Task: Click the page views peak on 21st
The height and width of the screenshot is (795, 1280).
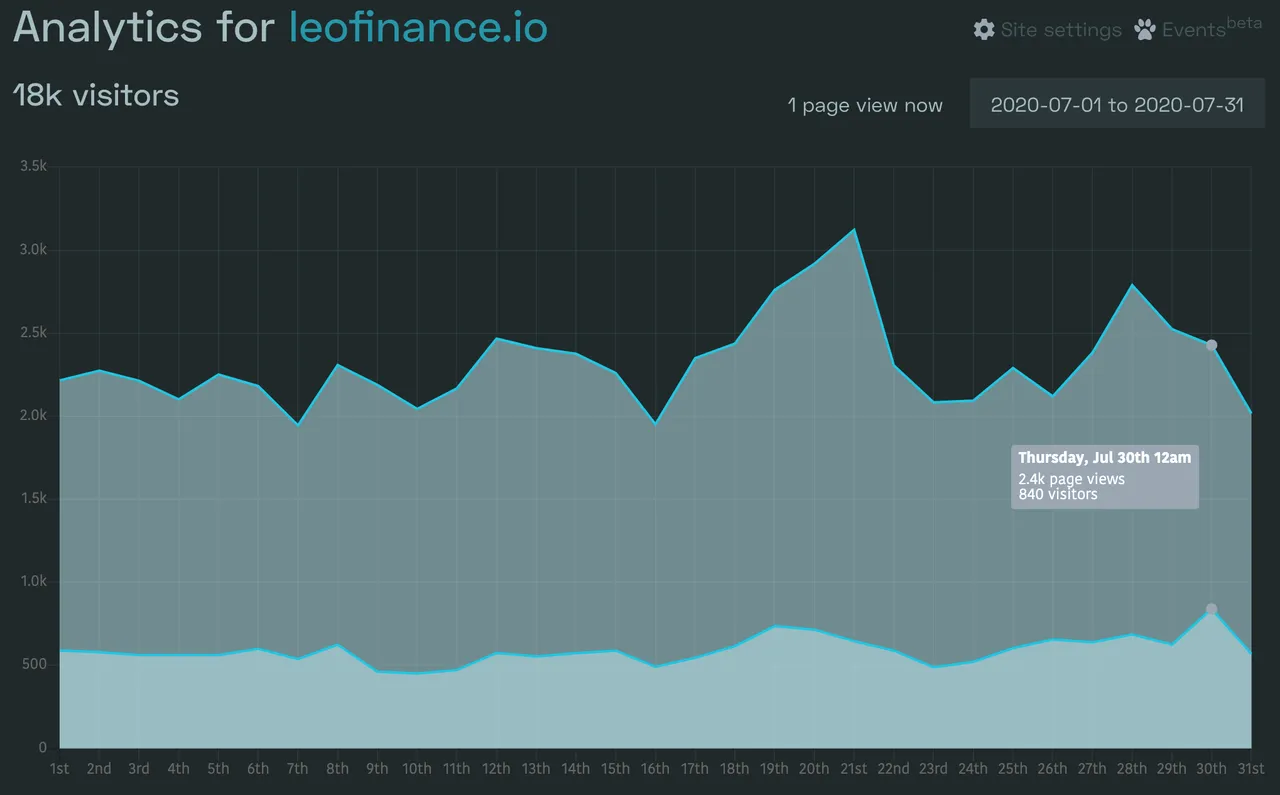Action: coord(853,230)
